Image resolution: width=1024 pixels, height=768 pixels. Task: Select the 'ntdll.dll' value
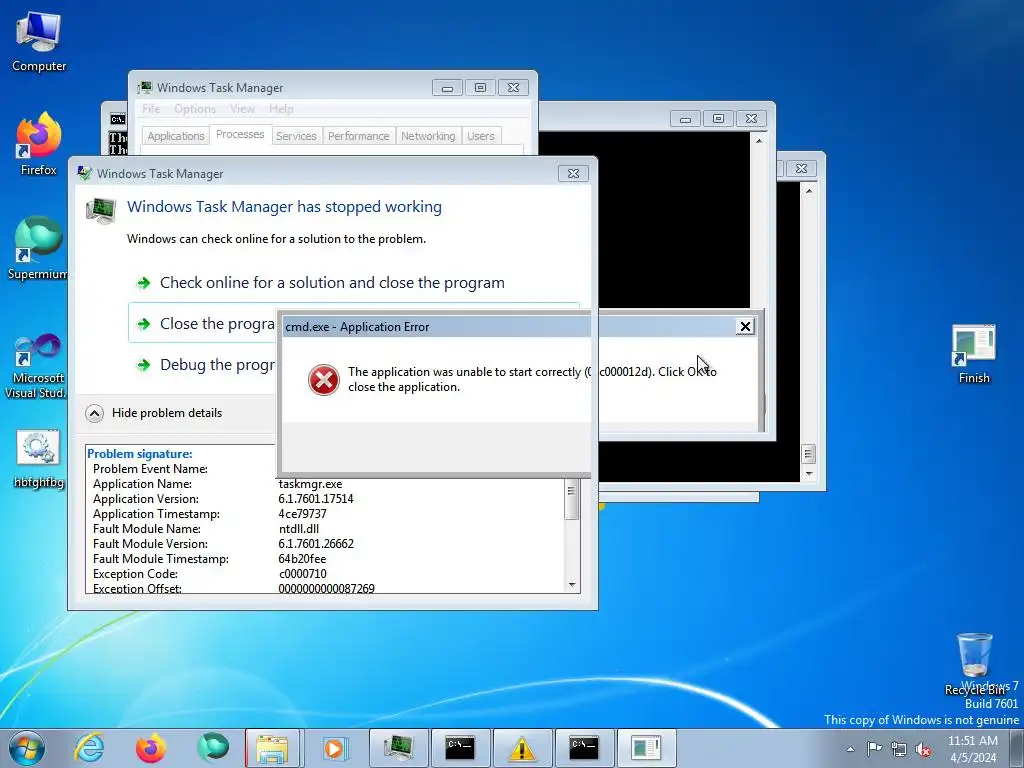tap(298, 529)
